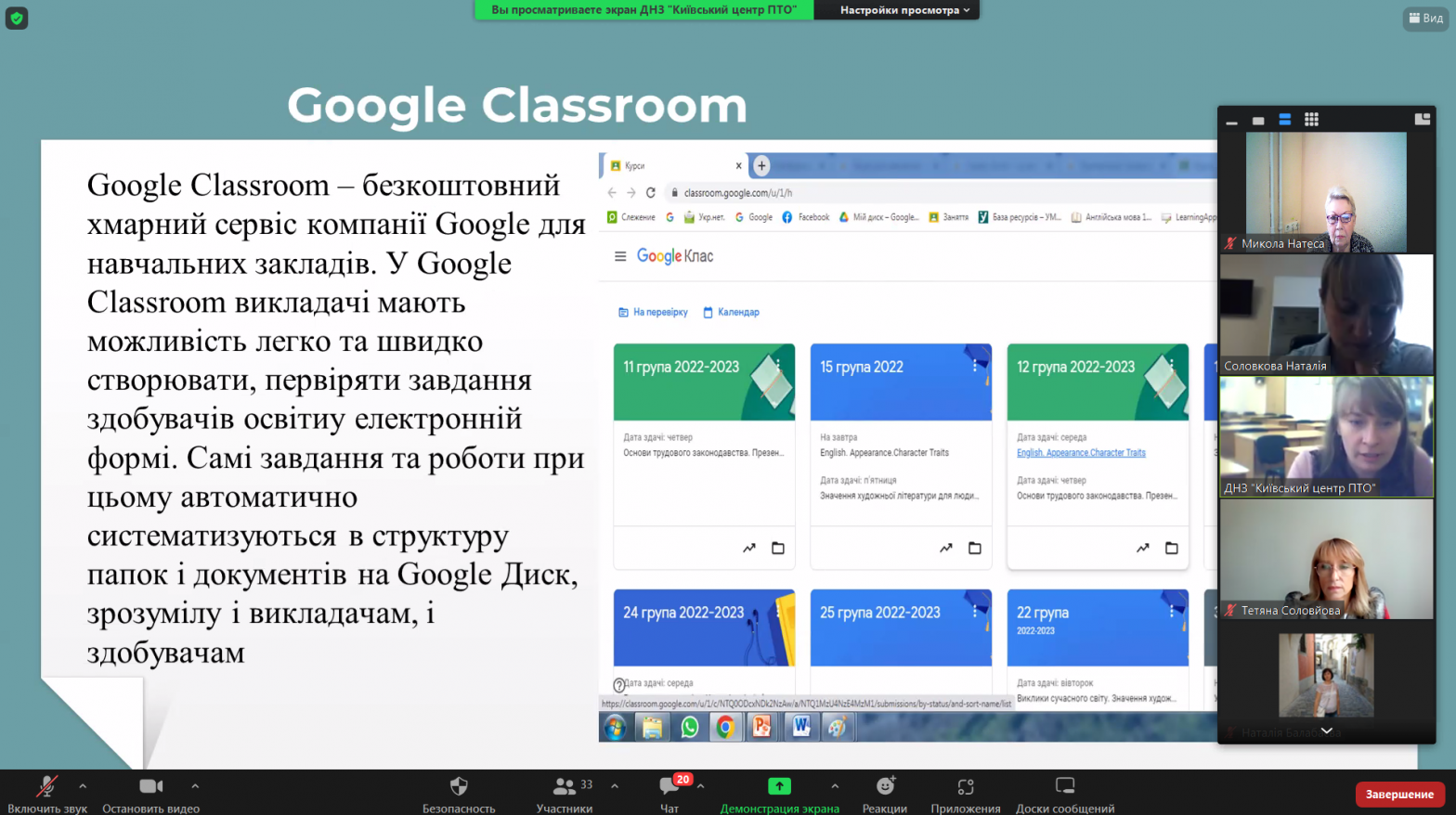
Task: Select ДНЗ Київський центр ПТО video thumbnail
Action: (x=1326, y=437)
